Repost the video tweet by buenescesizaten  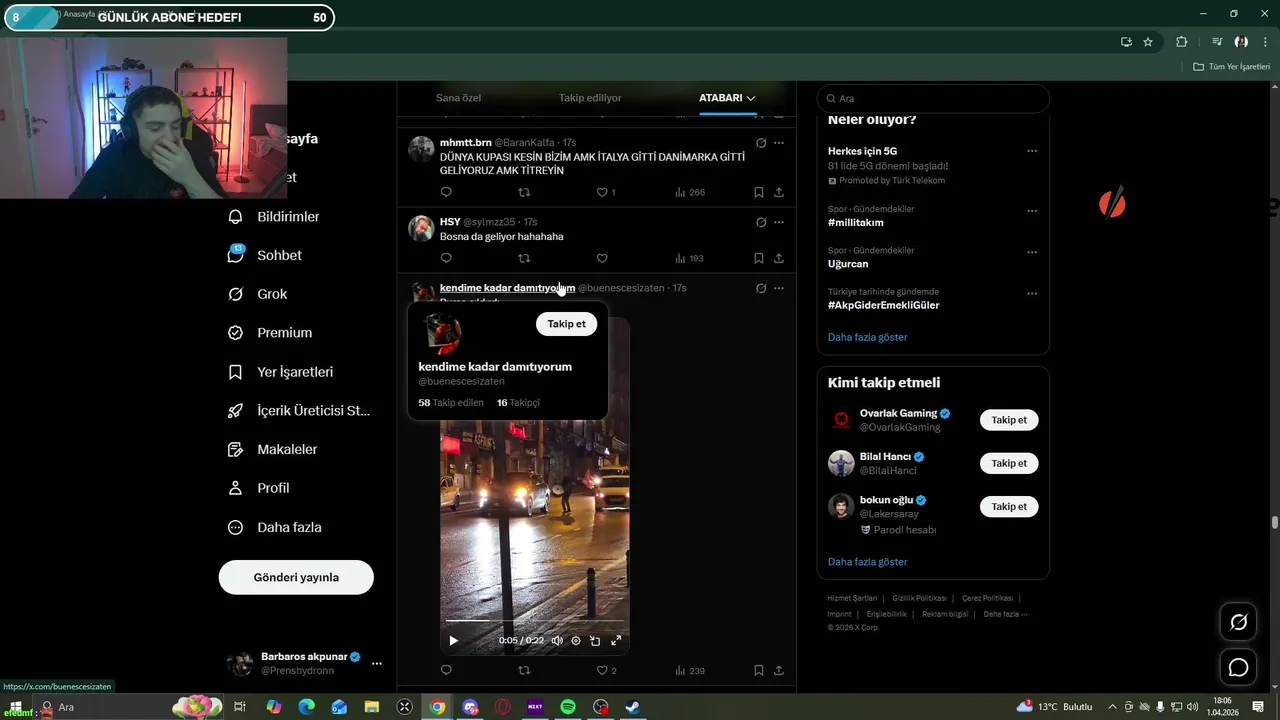coord(524,670)
